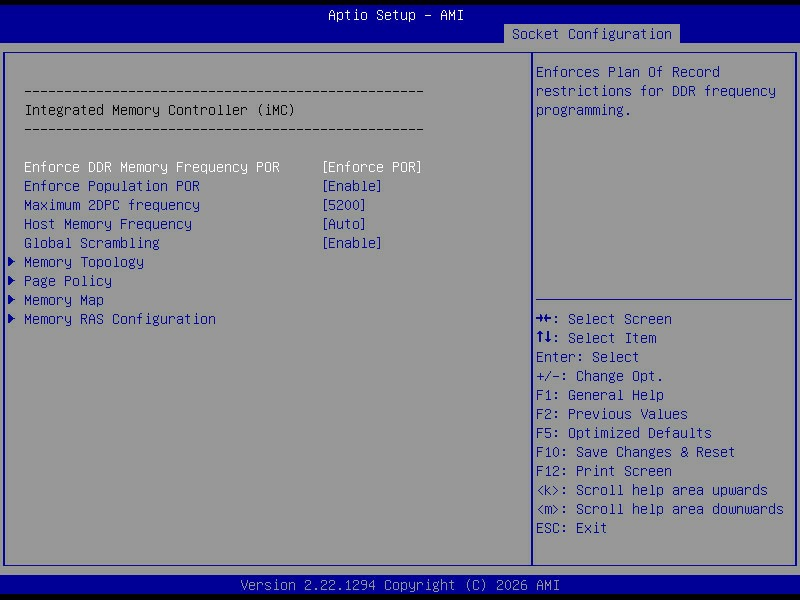
Task: Click <m>: Scroll help area downwards hint
Action: 660,509
